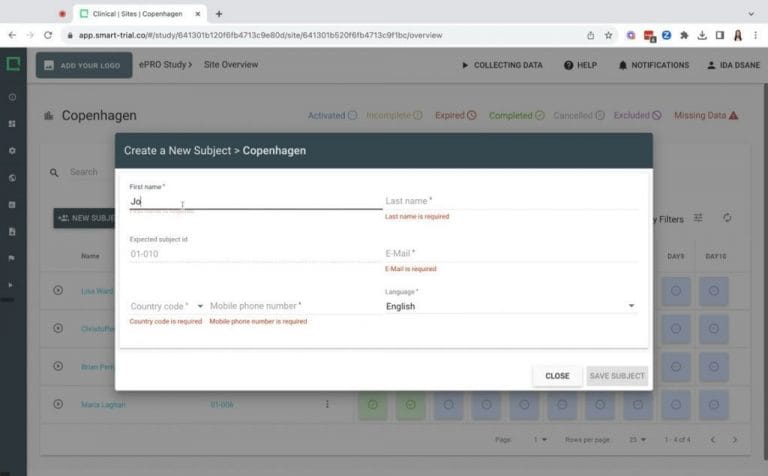Image resolution: width=768 pixels, height=476 pixels.
Task: Click play circle icon on Maria's row
Action: [58, 404]
